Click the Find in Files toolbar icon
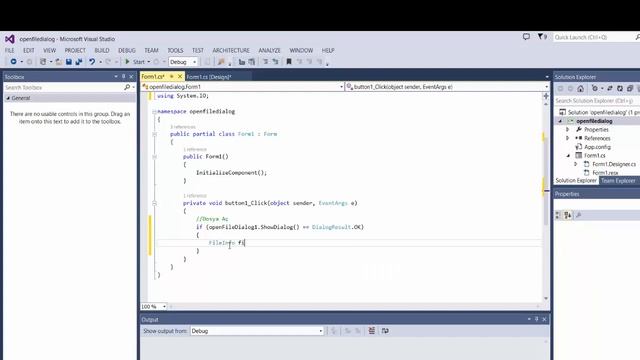Screen dimensions: 640x360 point(221,62)
